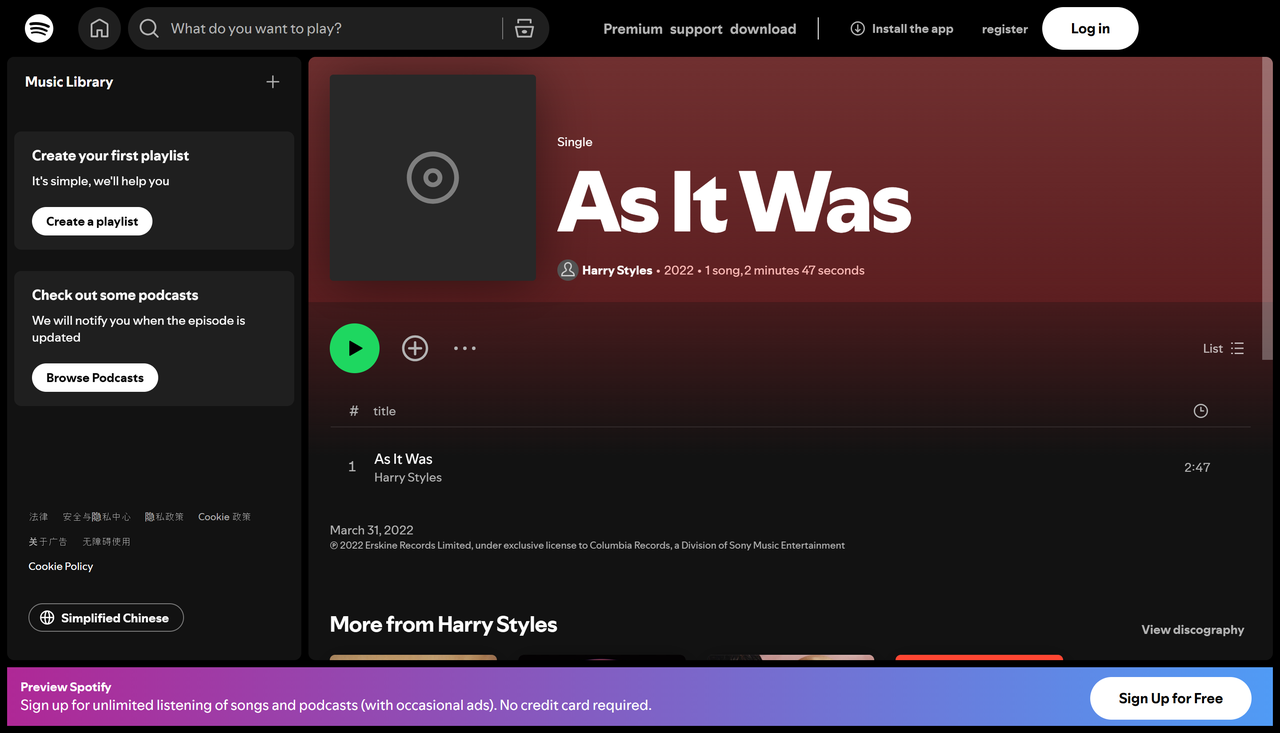Play the As It Was single
This screenshot has width=1280, height=733.
click(x=355, y=348)
